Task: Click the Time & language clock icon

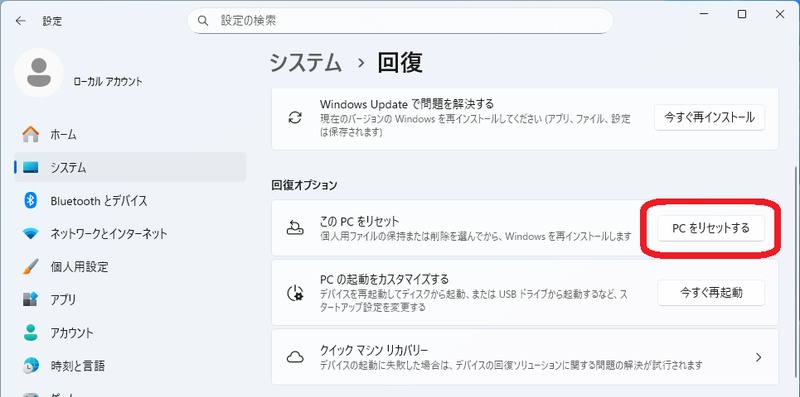Action: point(31,365)
